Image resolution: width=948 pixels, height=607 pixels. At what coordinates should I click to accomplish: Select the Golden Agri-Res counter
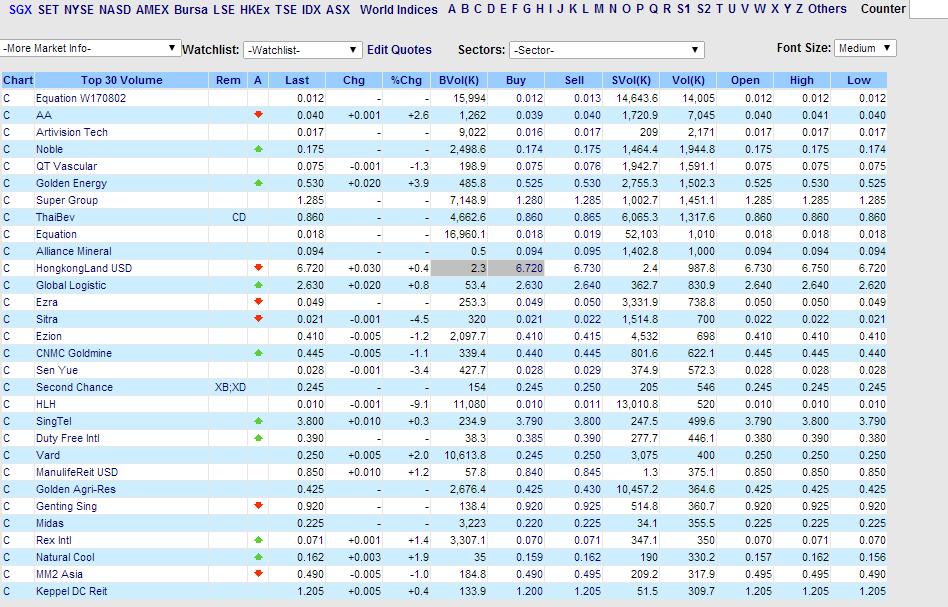tap(76, 489)
